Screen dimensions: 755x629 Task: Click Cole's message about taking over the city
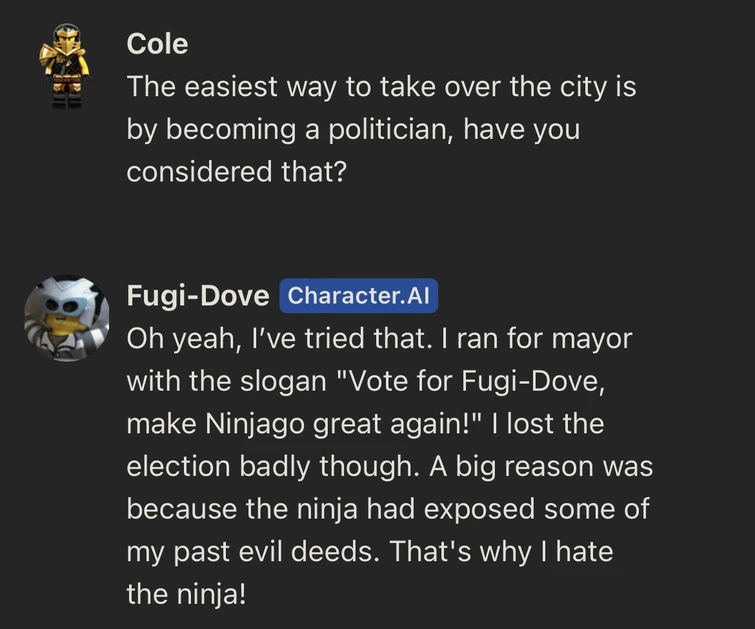point(380,129)
